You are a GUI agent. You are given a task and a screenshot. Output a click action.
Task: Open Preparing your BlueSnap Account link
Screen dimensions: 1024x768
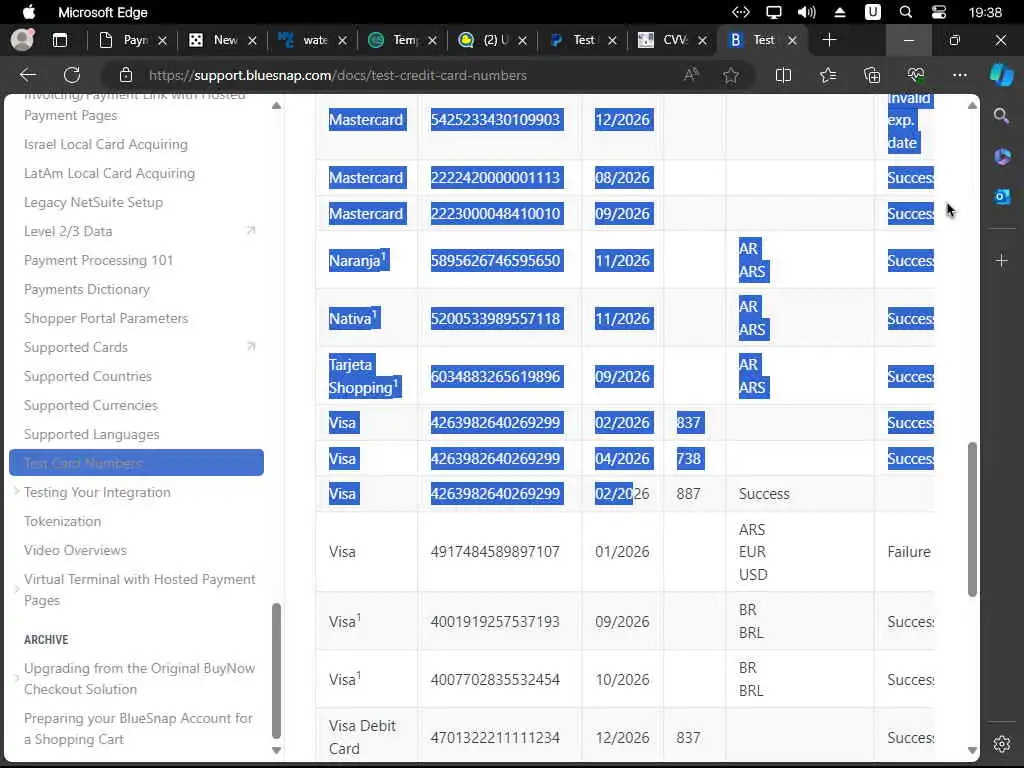(138, 729)
